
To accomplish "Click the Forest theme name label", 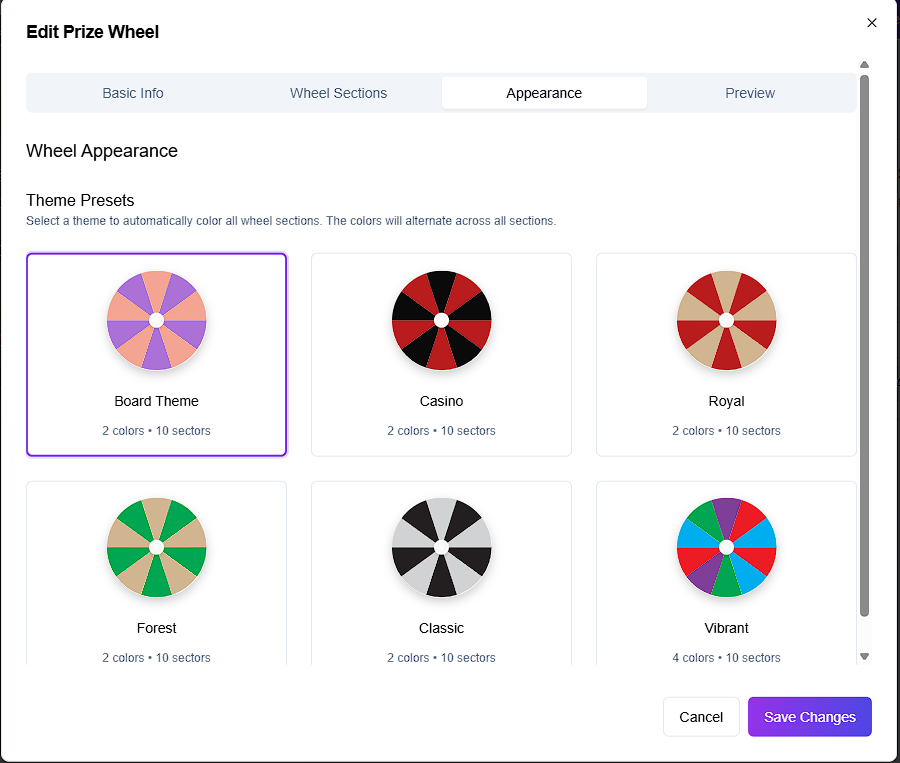I will [156, 628].
